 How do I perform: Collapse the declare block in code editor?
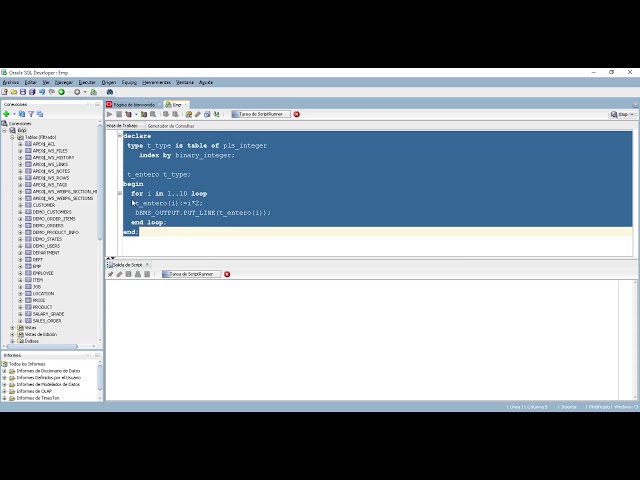pyautogui.click(x=120, y=136)
